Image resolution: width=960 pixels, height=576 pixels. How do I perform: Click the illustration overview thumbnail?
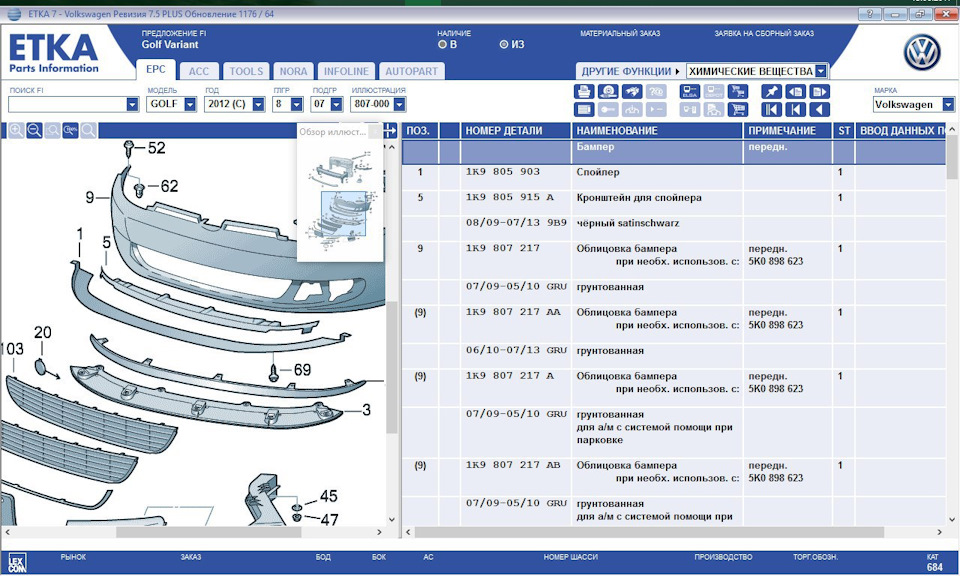[342, 201]
